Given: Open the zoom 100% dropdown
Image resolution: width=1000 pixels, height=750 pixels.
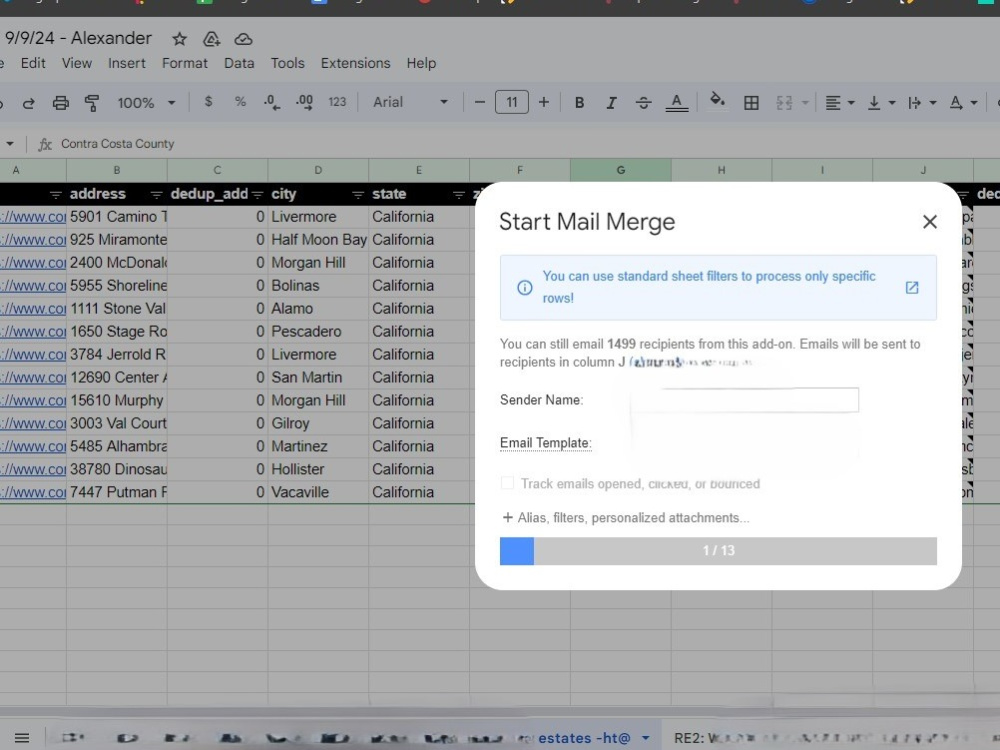Looking at the screenshot, I should [x=146, y=103].
